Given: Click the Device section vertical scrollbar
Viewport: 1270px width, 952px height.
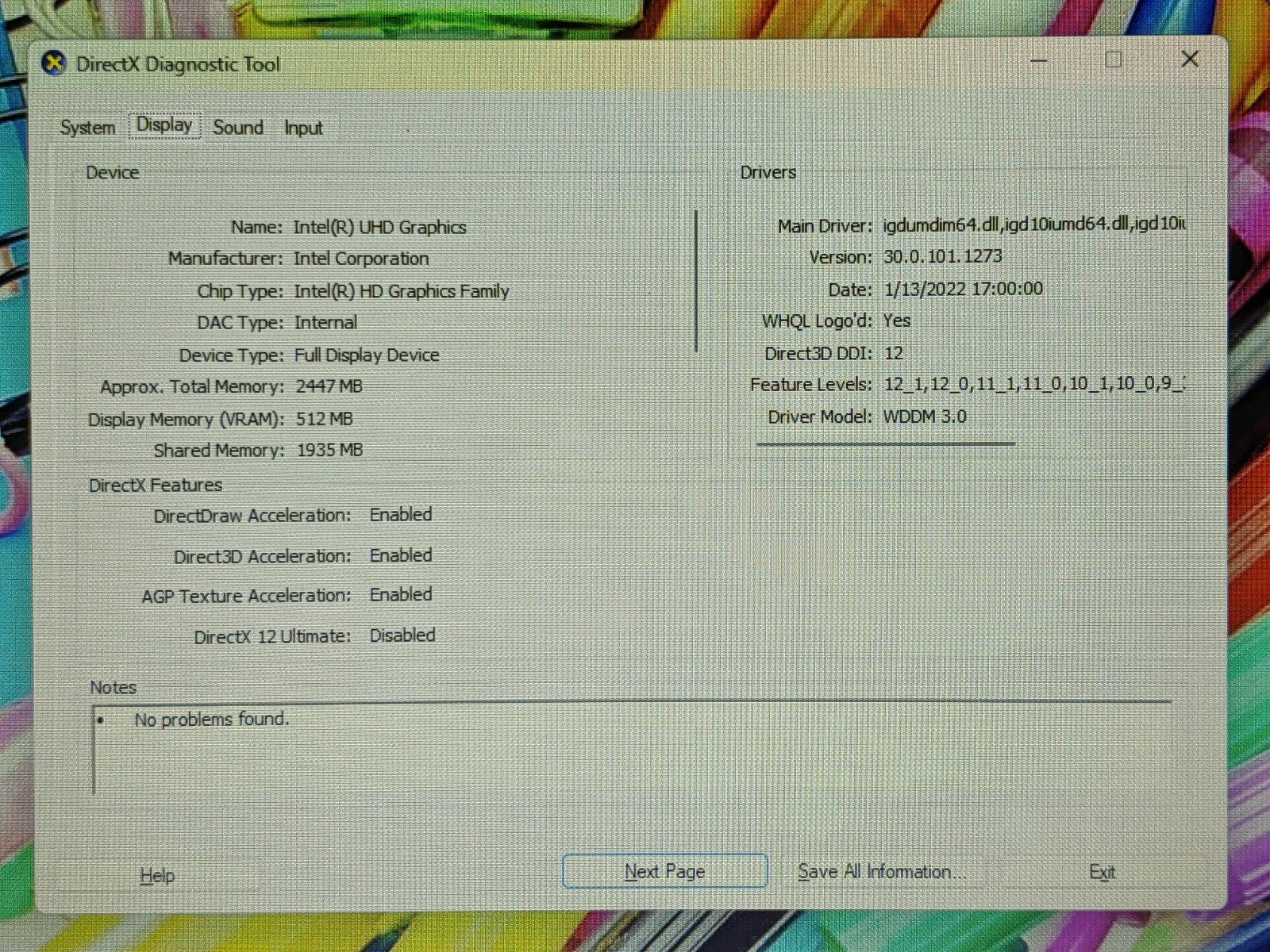Looking at the screenshot, I should coord(696,282).
